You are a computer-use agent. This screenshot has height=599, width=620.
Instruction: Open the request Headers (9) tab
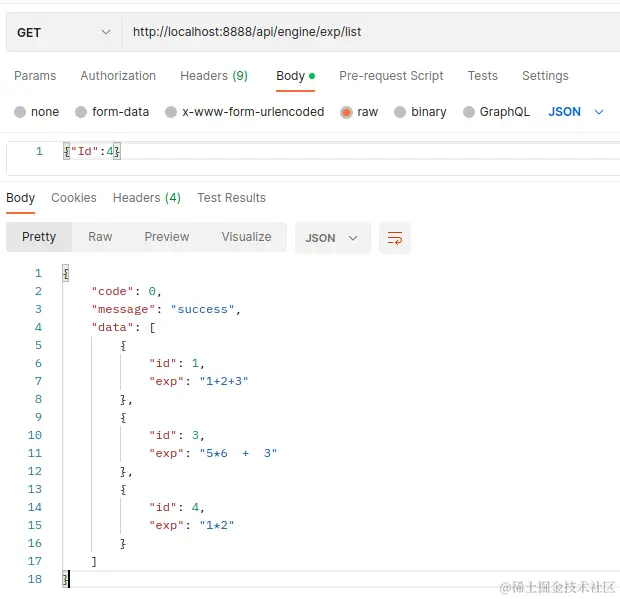(214, 76)
